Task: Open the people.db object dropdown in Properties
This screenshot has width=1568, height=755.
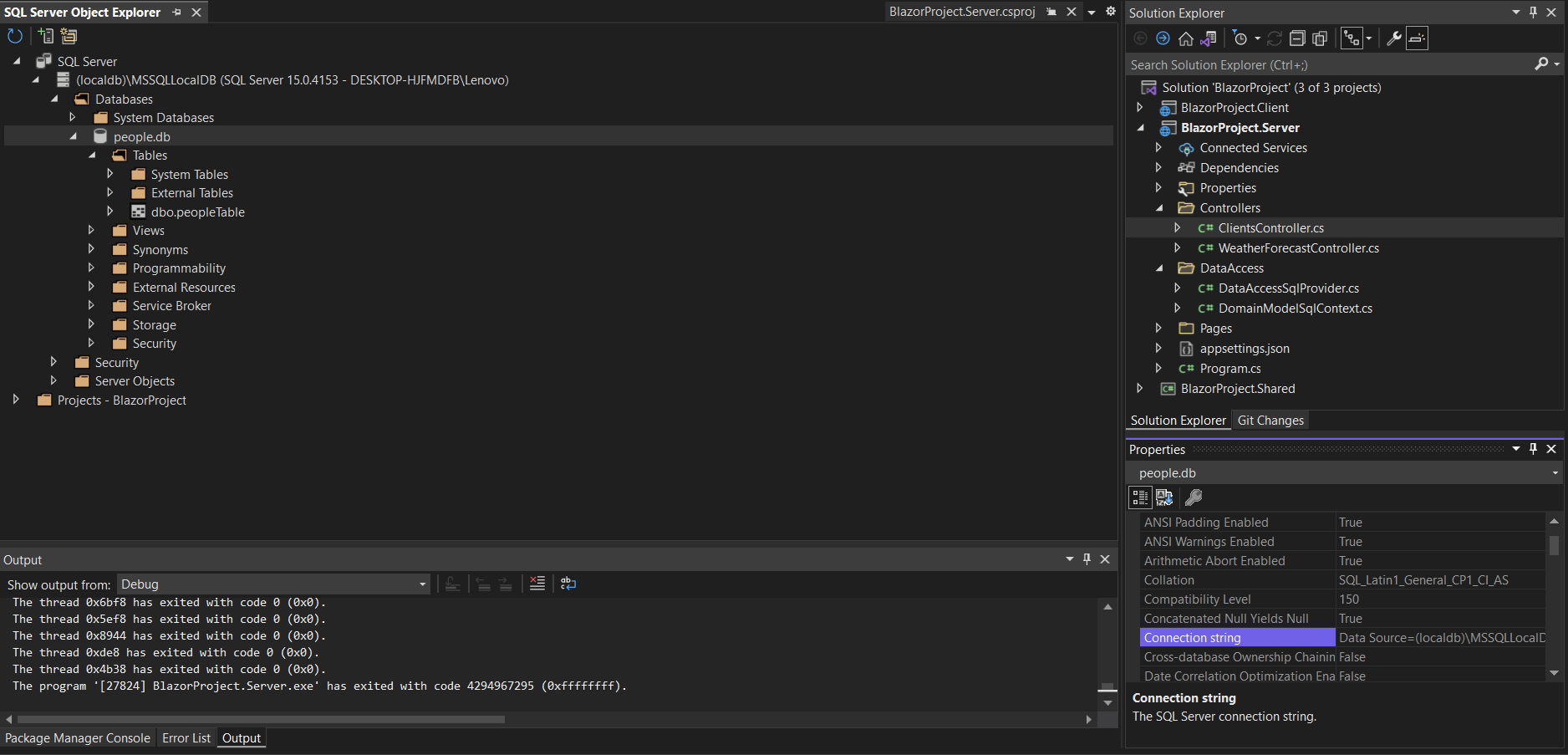Action: point(1555,473)
